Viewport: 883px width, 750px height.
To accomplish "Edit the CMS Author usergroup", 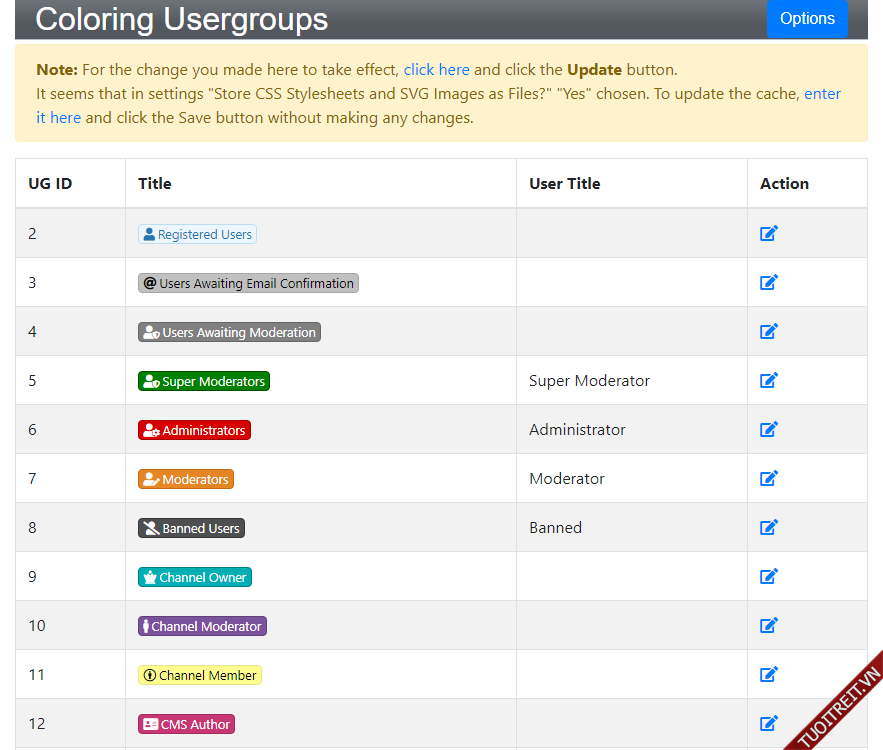I will point(768,724).
